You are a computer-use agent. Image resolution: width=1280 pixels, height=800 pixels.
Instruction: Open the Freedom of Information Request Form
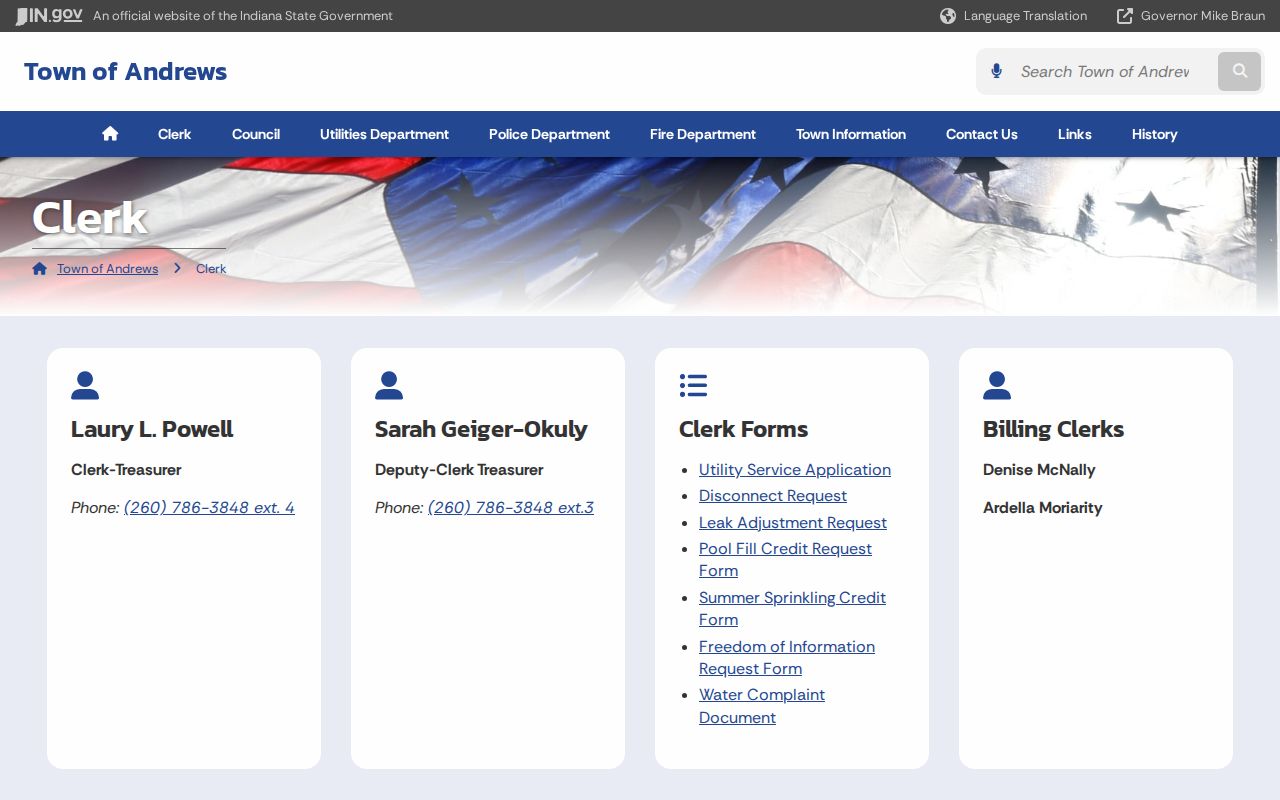pyautogui.click(x=787, y=658)
